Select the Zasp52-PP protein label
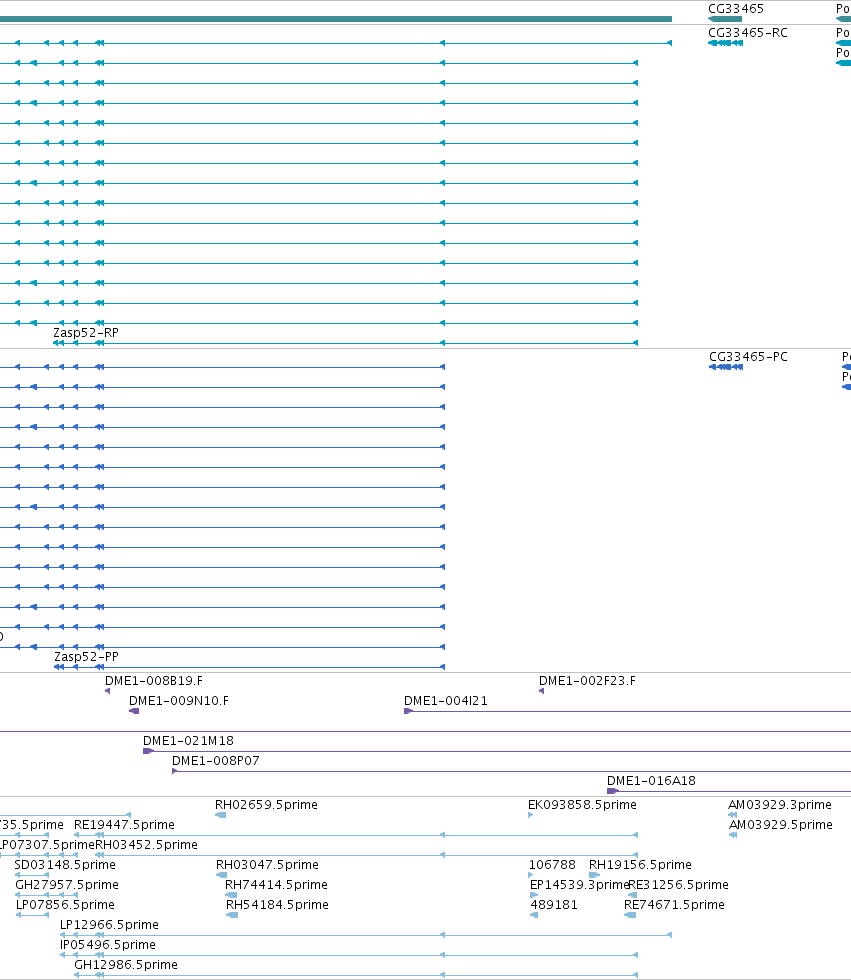The width and height of the screenshot is (851, 980). (86, 656)
